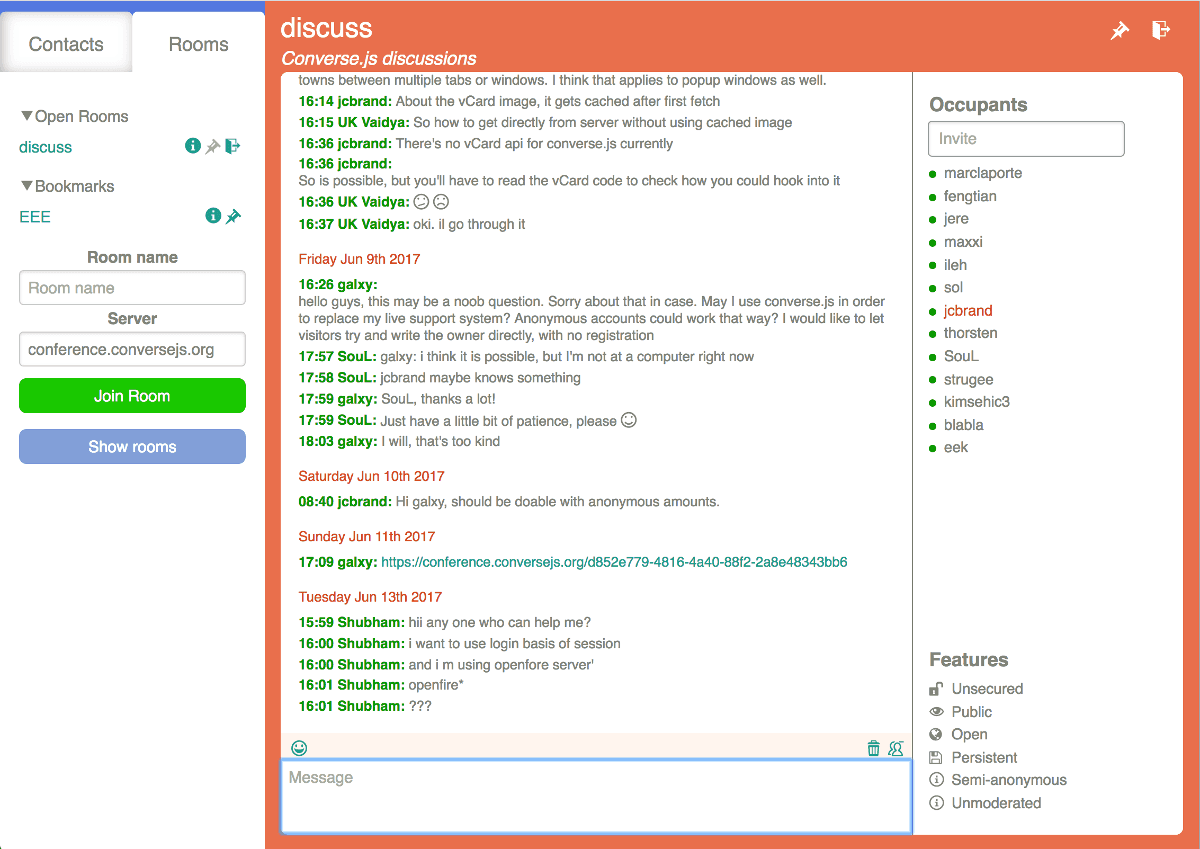Collapse the Open Rooms section

(74, 116)
